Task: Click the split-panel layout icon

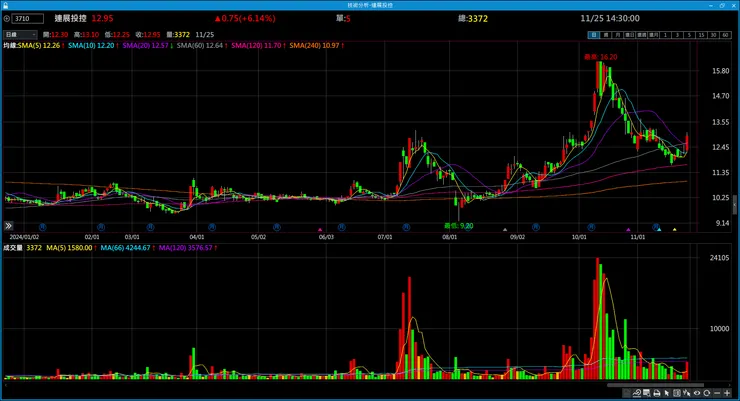Action: click(677, 393)
